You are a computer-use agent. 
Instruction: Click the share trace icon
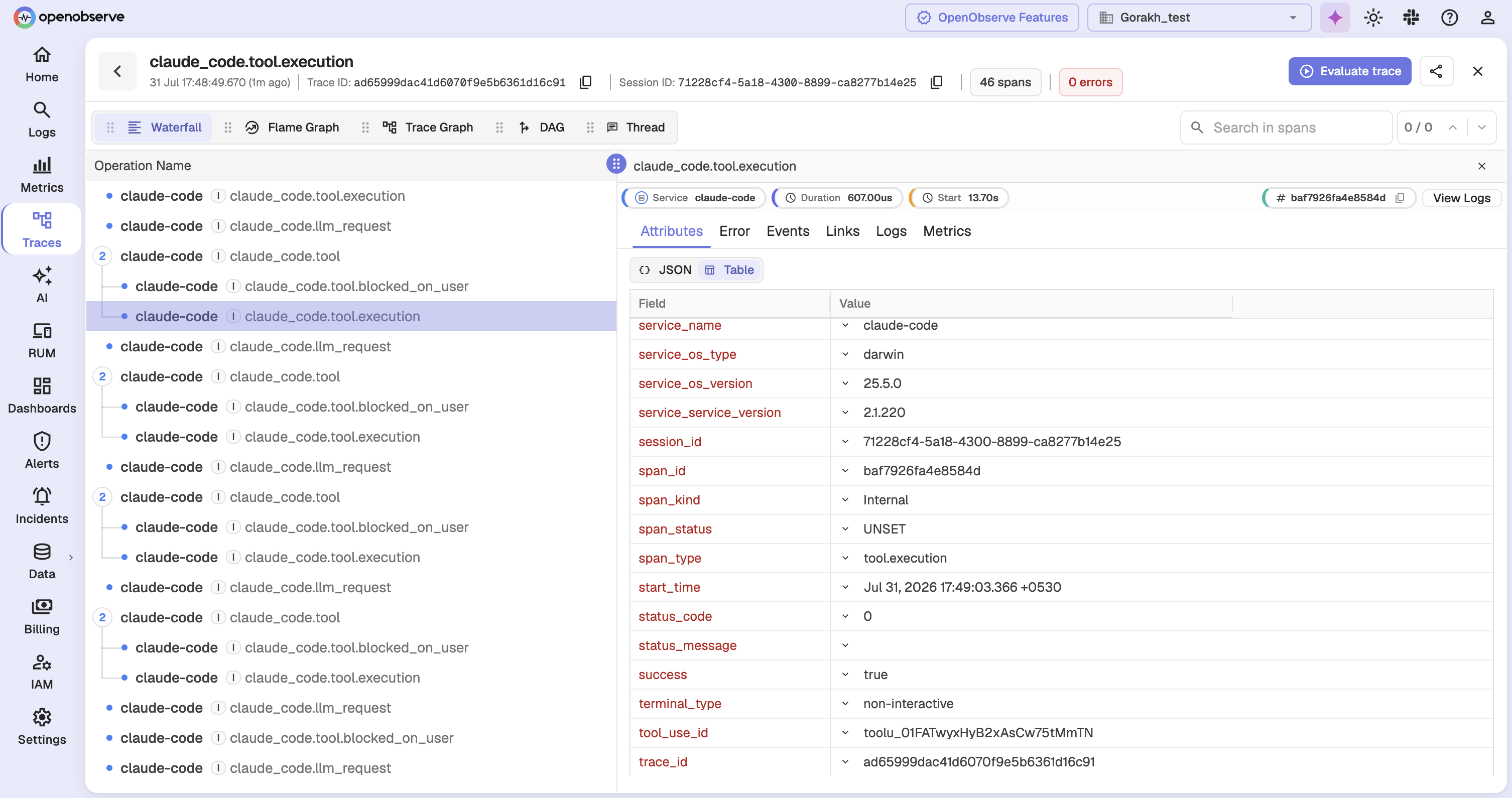pyautogui.click(x=1436, y=71)
